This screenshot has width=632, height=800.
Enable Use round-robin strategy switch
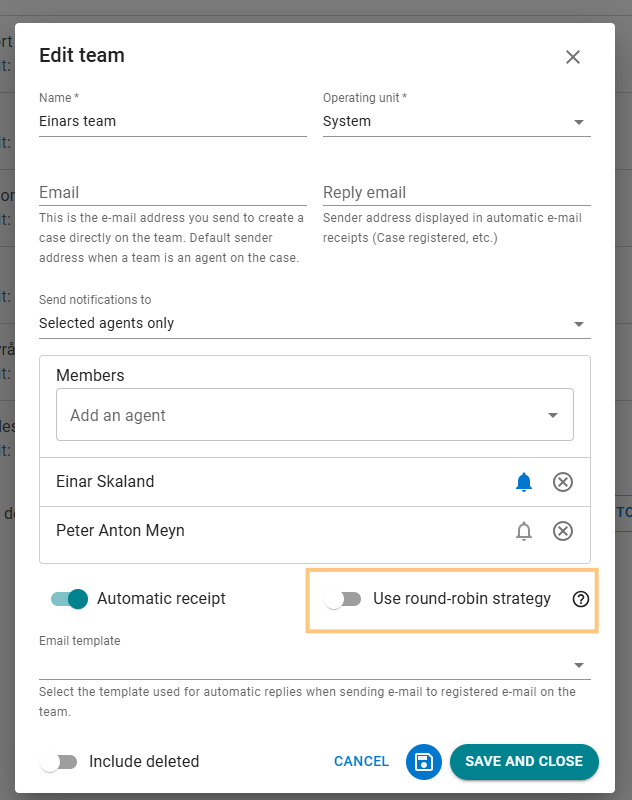[x=342, y=598]
